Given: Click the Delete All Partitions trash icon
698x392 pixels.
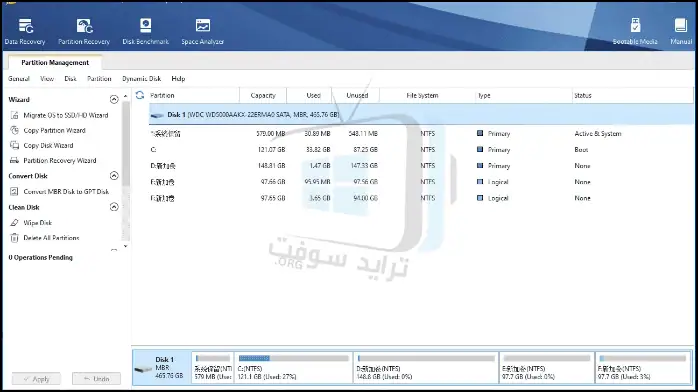Looking at the screenshot, I should (14, 238).
